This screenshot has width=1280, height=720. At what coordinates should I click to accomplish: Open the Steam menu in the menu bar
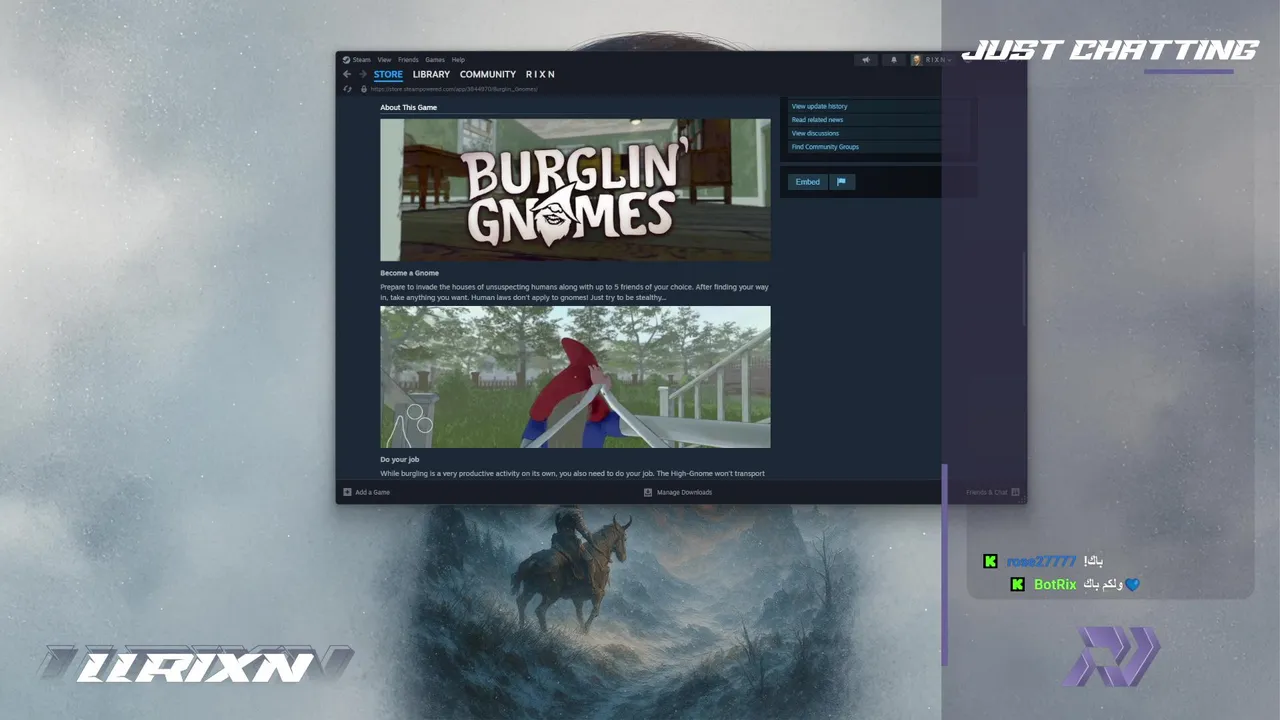(x=361, y=60)
